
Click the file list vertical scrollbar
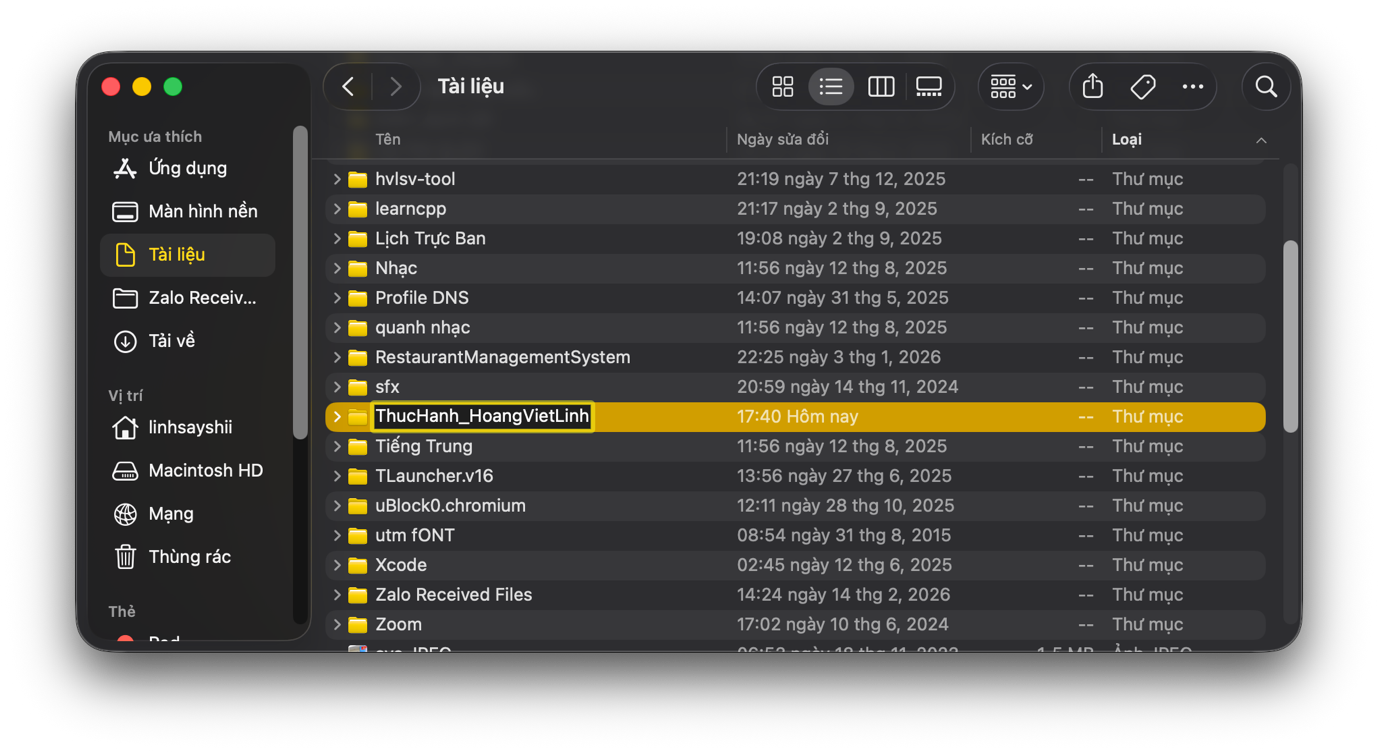(1290, 336)
